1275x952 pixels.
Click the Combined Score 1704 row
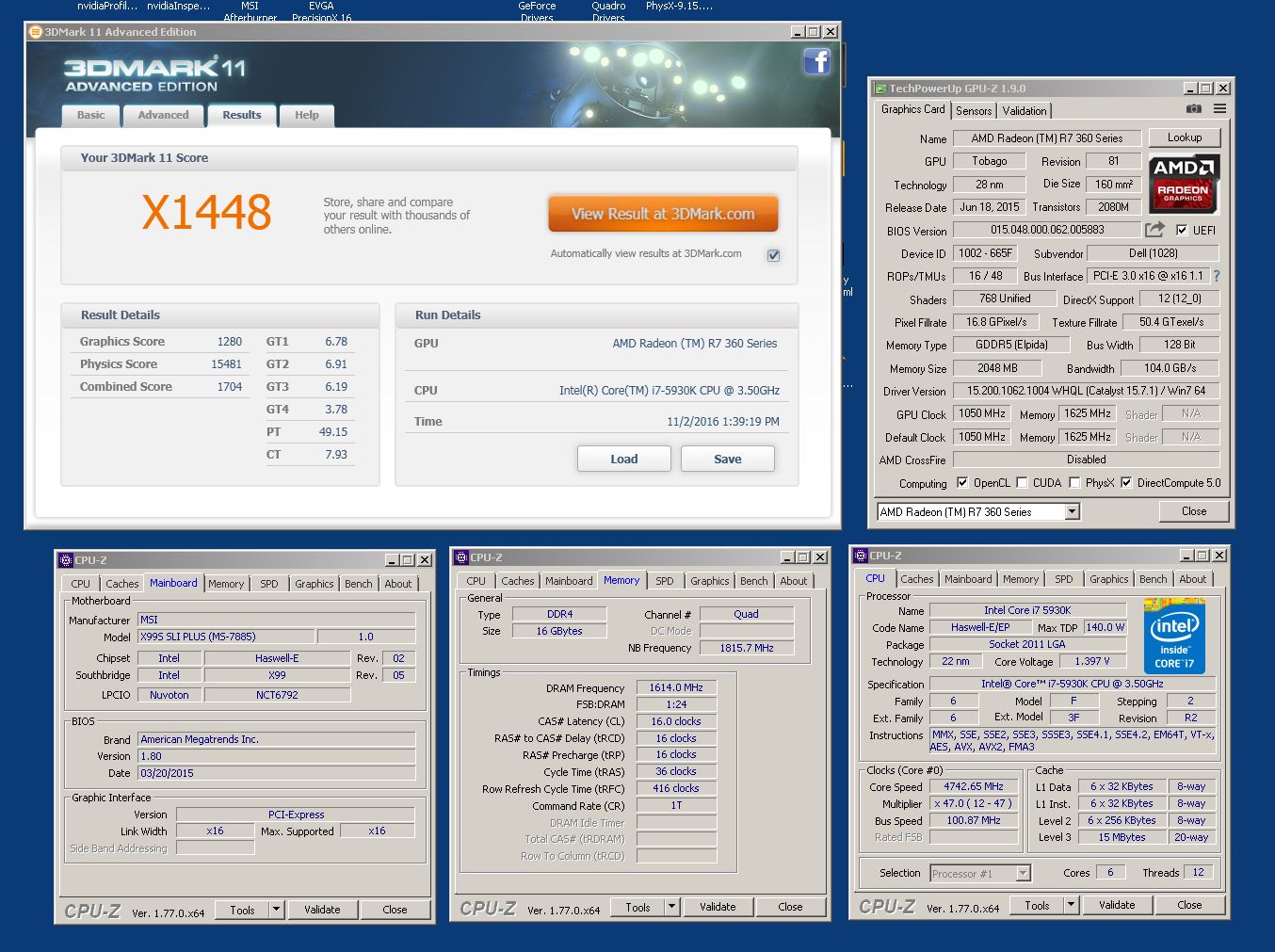[x=161, y=387]
